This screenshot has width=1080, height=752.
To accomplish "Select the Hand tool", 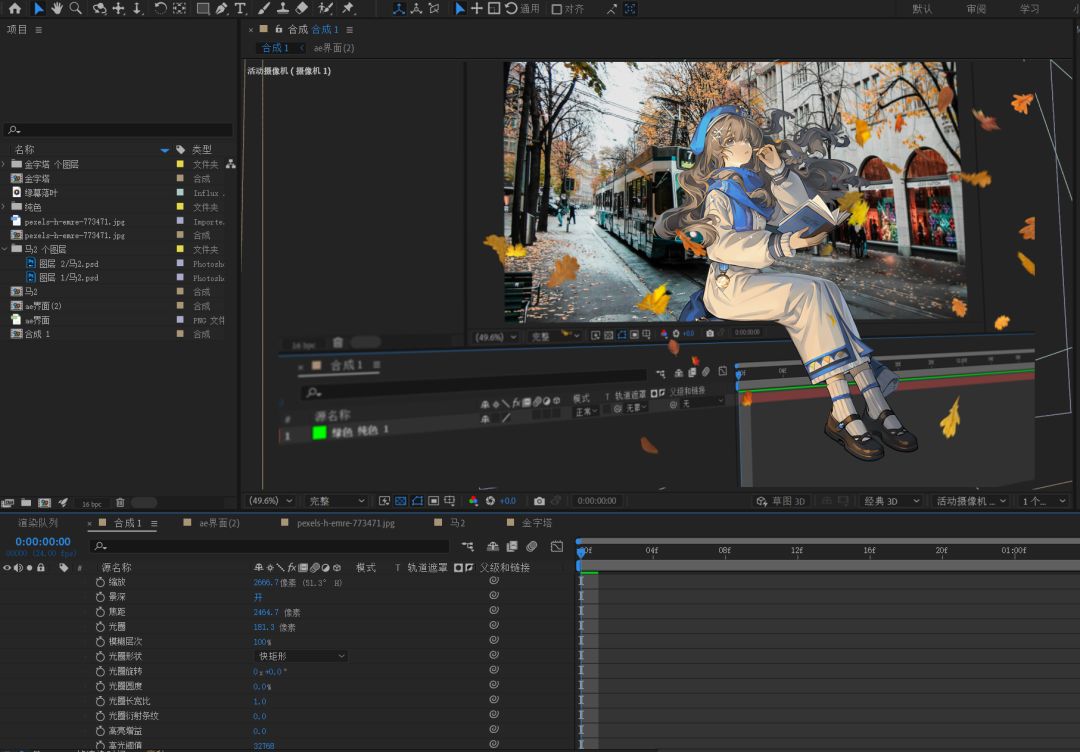I will pyautogui.click(x=57, y=8).
